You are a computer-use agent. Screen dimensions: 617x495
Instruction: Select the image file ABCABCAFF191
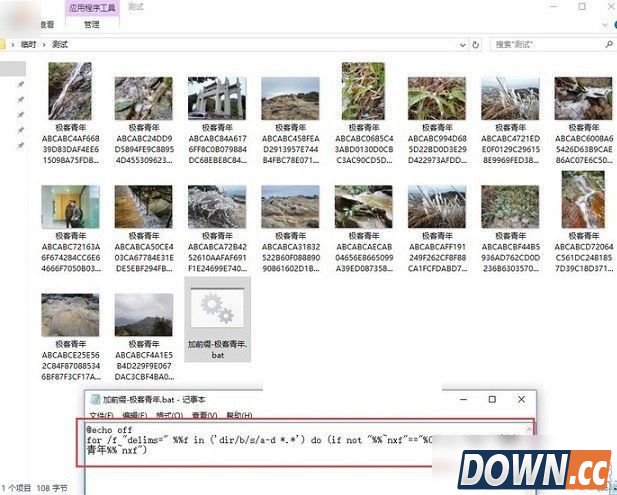[x=437, y=207]
